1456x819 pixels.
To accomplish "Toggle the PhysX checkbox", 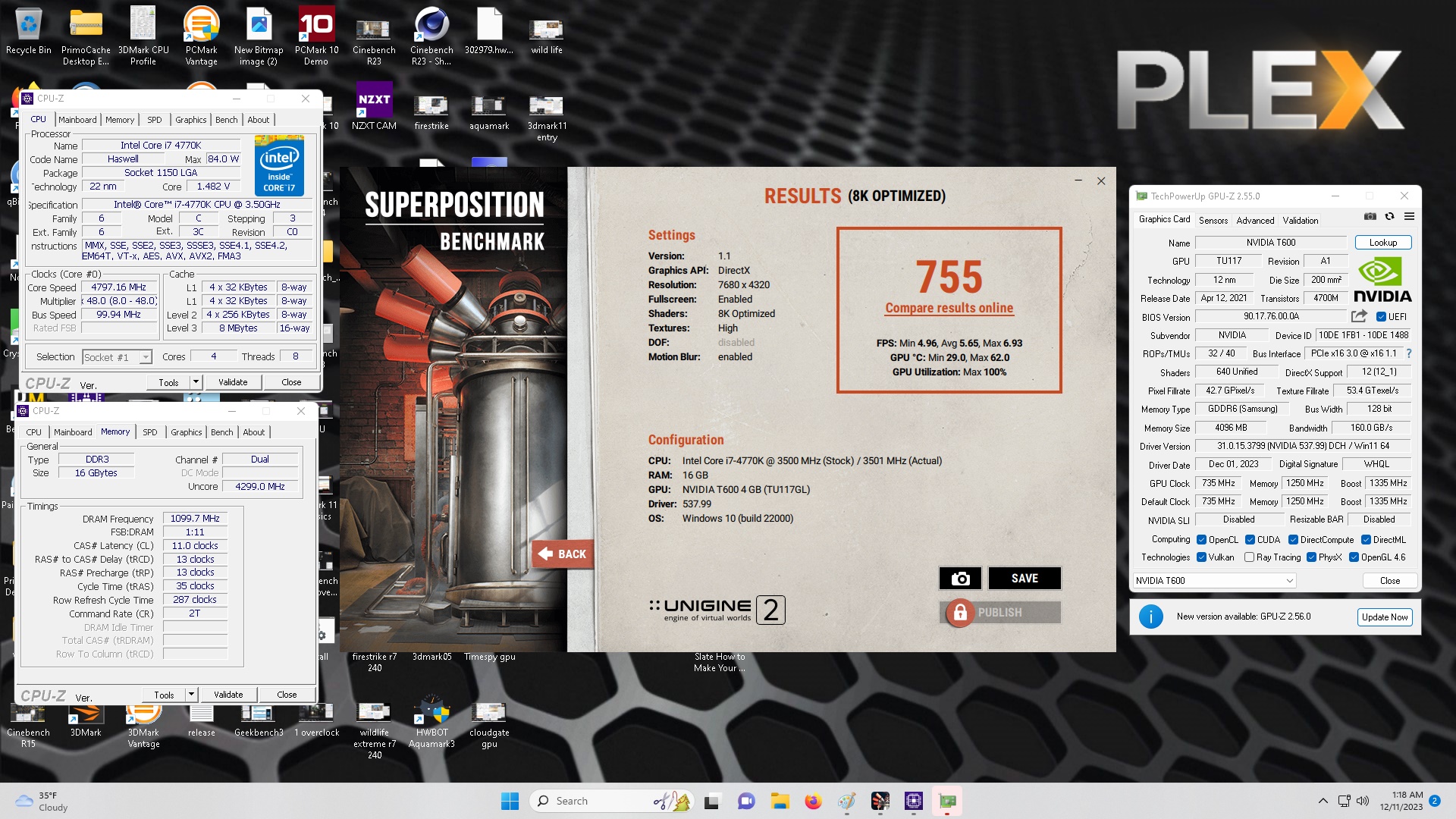I will [1311, 557].
